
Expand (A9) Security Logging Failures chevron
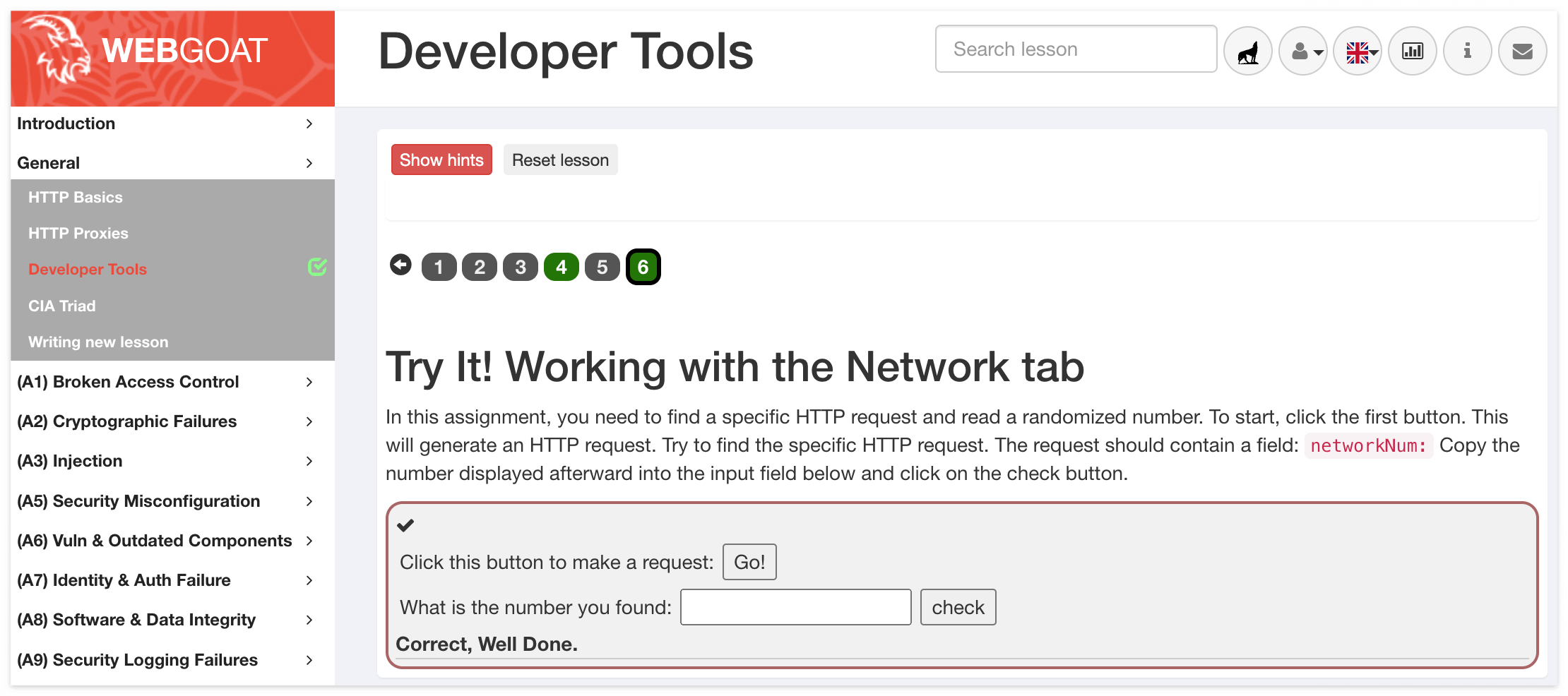(309, 660)
